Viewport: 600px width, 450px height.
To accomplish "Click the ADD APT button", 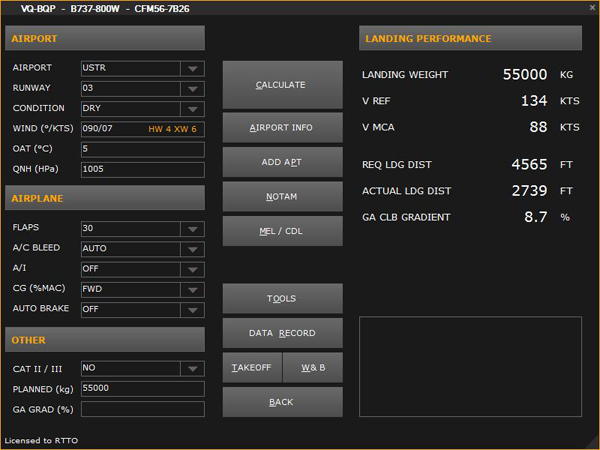I will (x=282, y=162).
